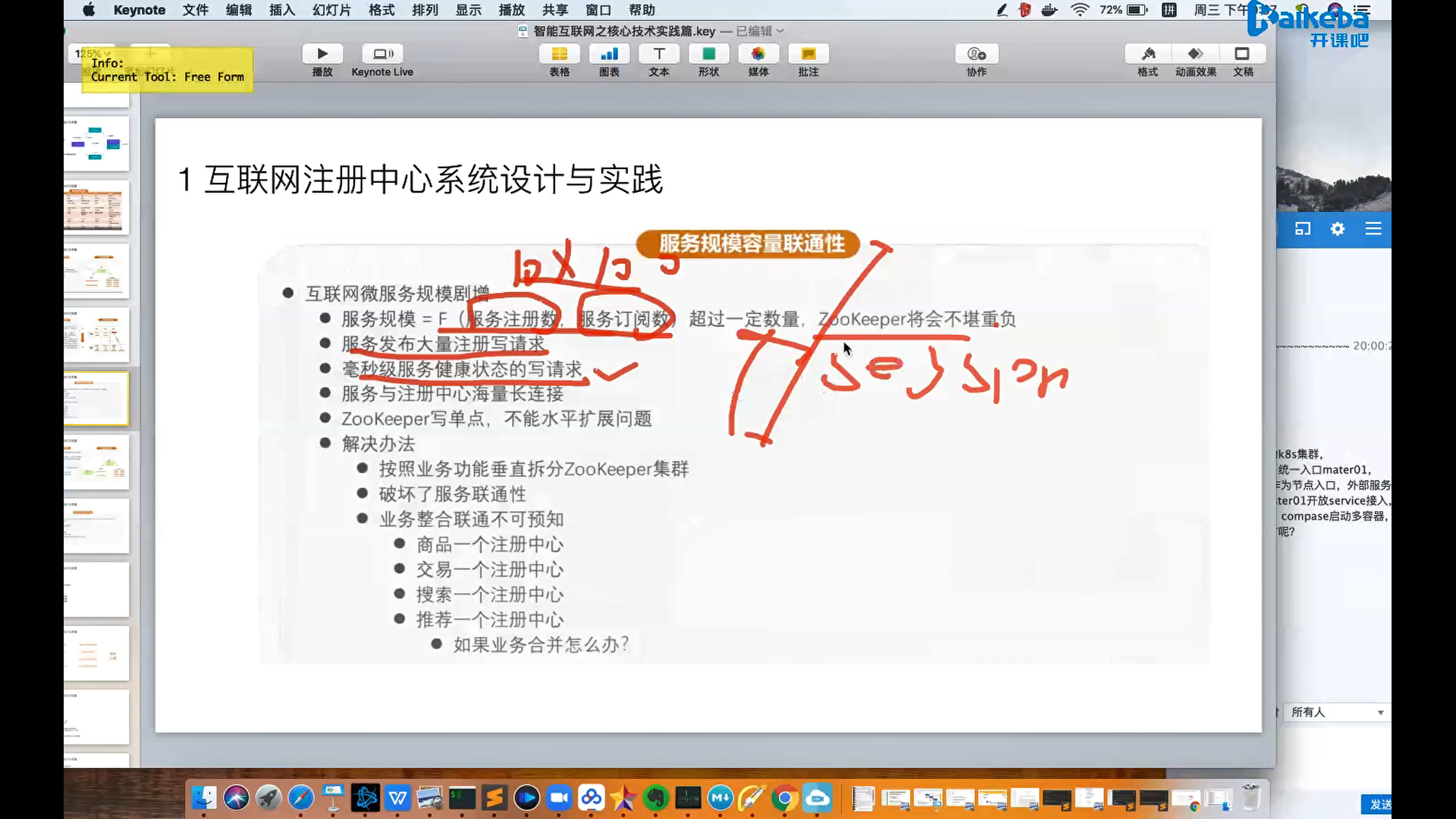Toggle the 格式 format inspector

pyautogui.click(x=1147, y=55)
